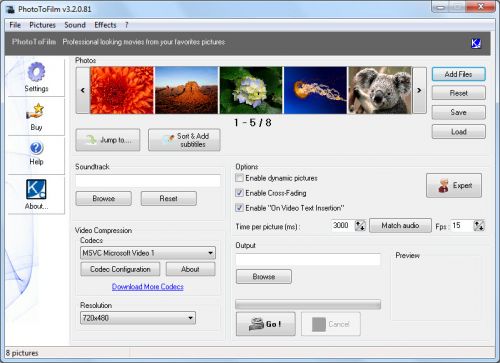Browse for a soundtrack file
The height and width of the screenshot is (363, 500).
pos(104,198)
